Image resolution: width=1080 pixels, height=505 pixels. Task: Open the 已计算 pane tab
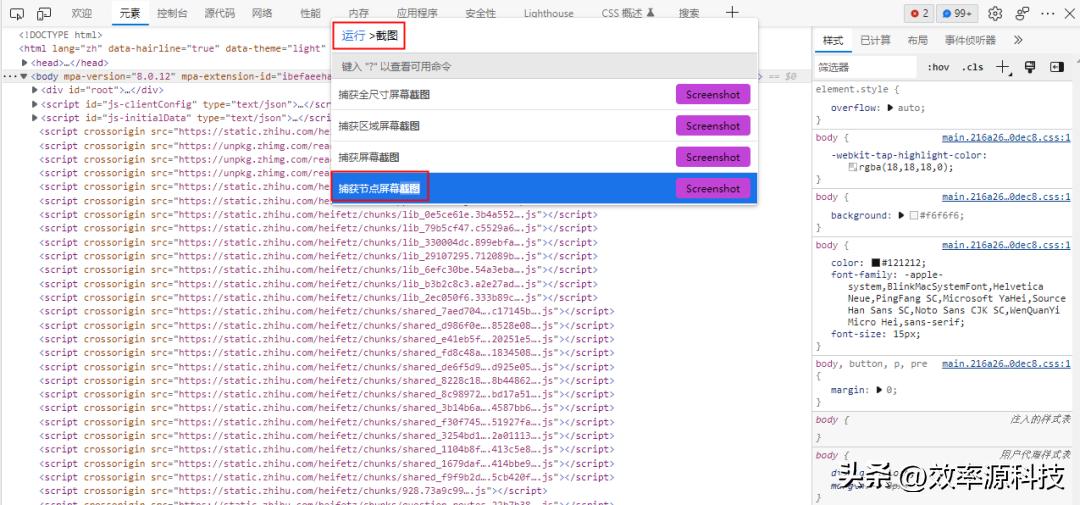tap(875, 41)
